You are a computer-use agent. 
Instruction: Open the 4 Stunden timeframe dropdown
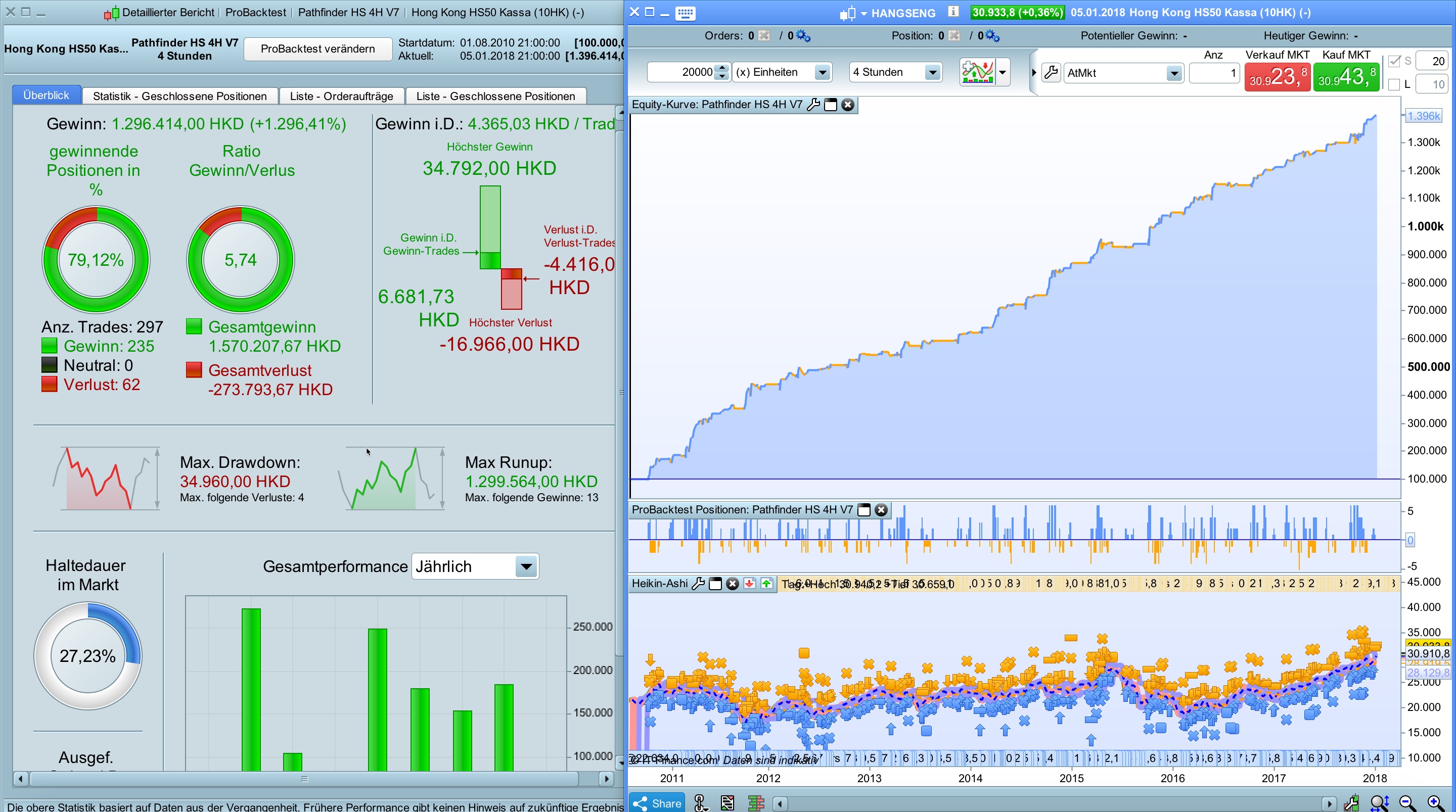pos(932,72)
